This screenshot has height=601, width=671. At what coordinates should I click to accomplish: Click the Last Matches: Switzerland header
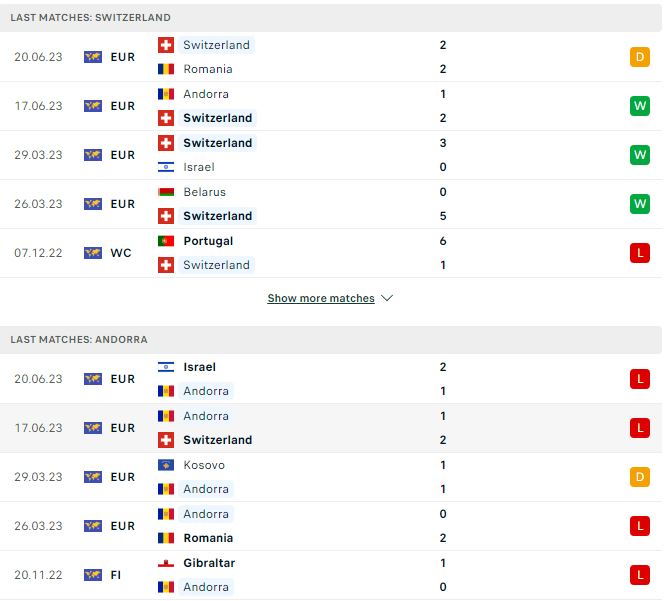331,18
